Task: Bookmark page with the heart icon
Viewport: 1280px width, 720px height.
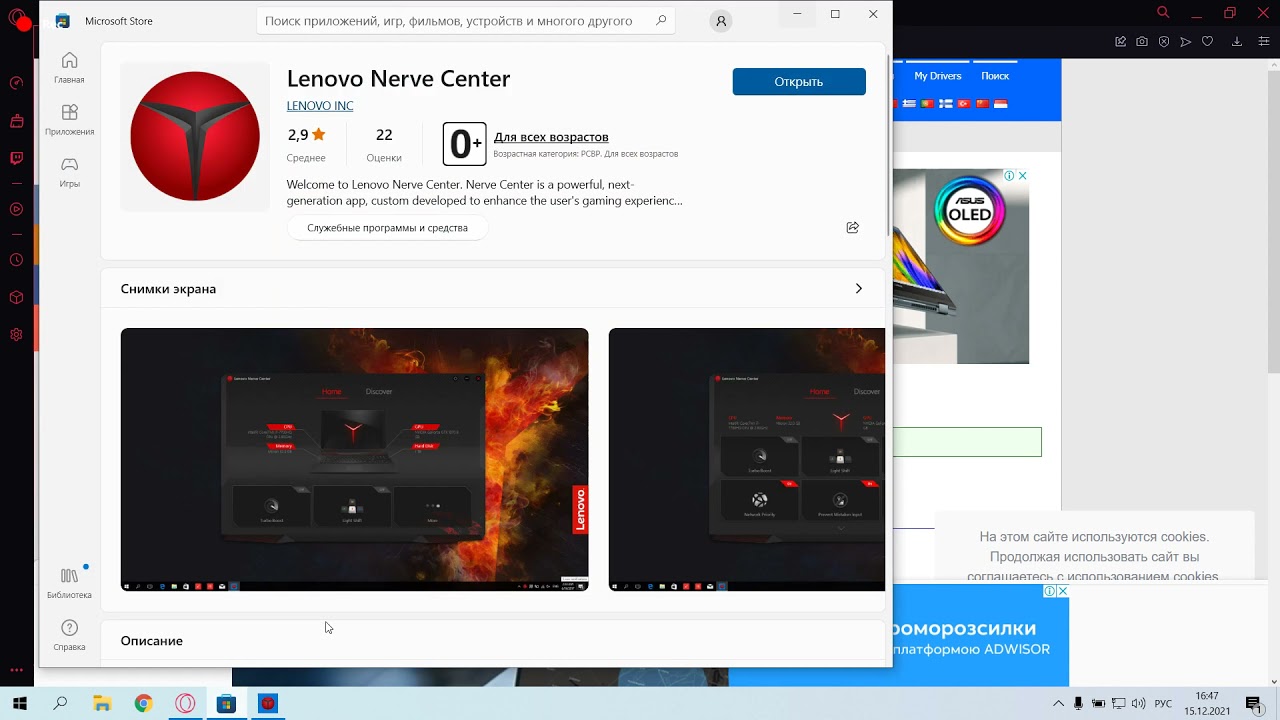Action: pos(1208,42)
